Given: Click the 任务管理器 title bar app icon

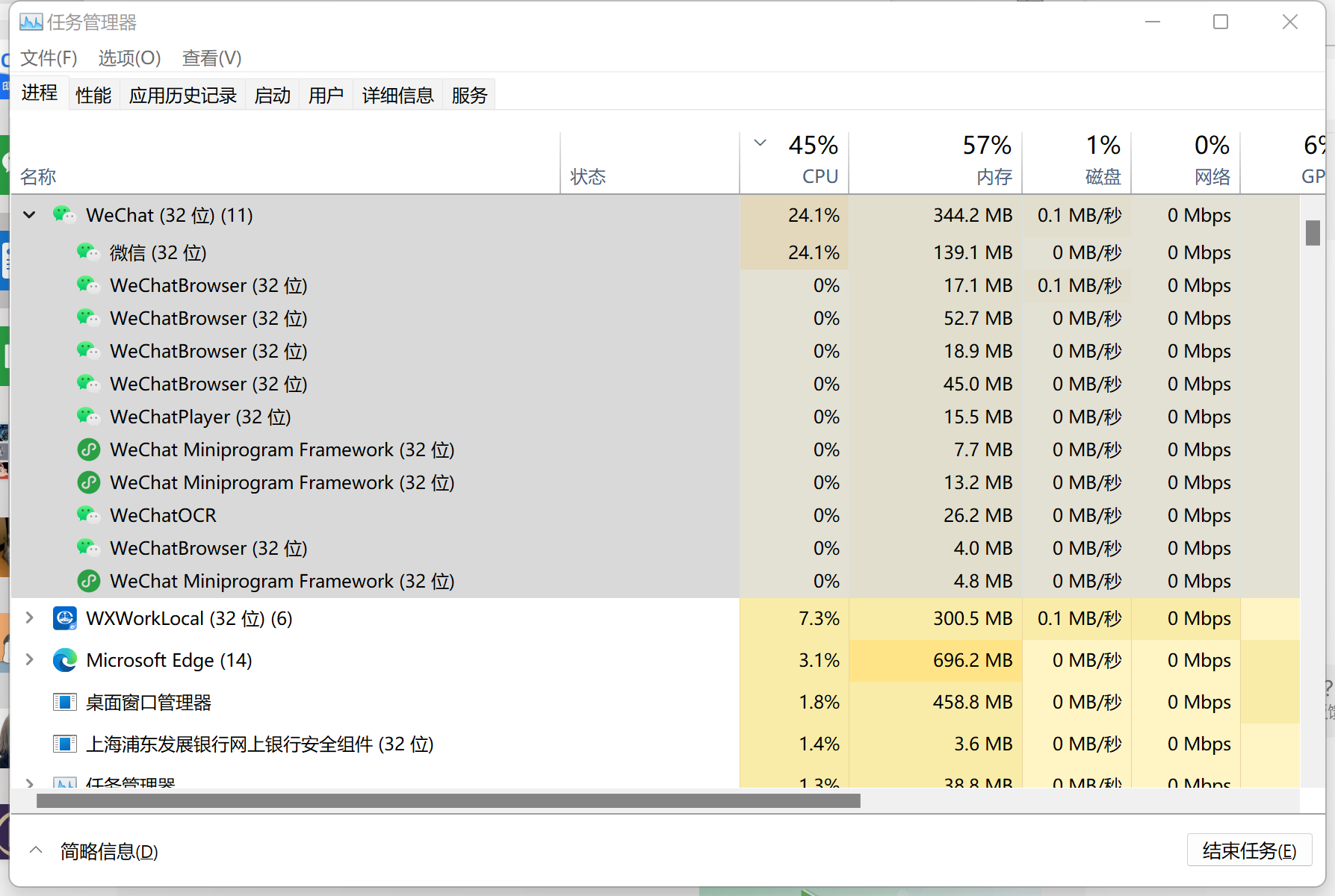Looking at the screenshot, I should (31, 22).
